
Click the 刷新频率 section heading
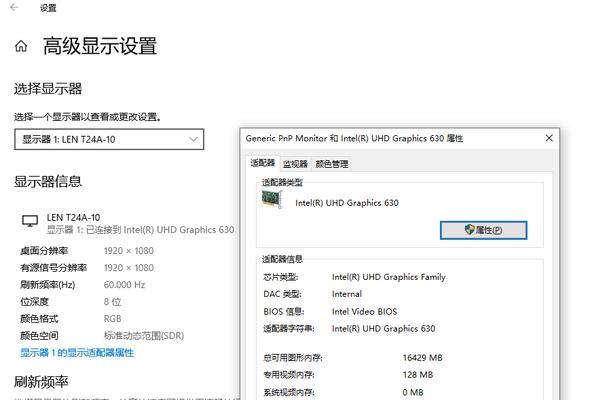pyautogui.click(x=41, y=382)
